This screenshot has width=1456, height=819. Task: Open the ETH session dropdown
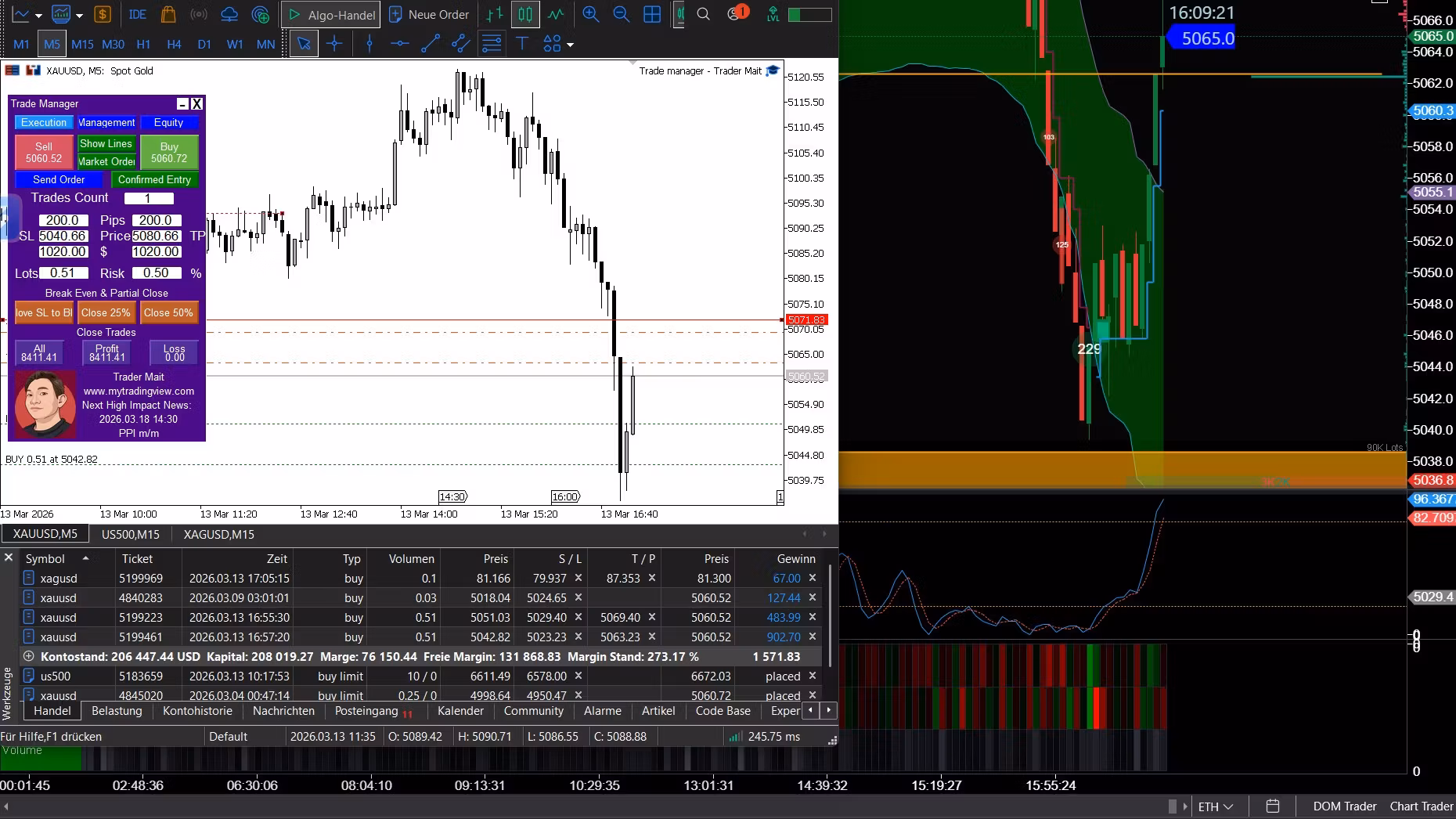pos(1216,806)
